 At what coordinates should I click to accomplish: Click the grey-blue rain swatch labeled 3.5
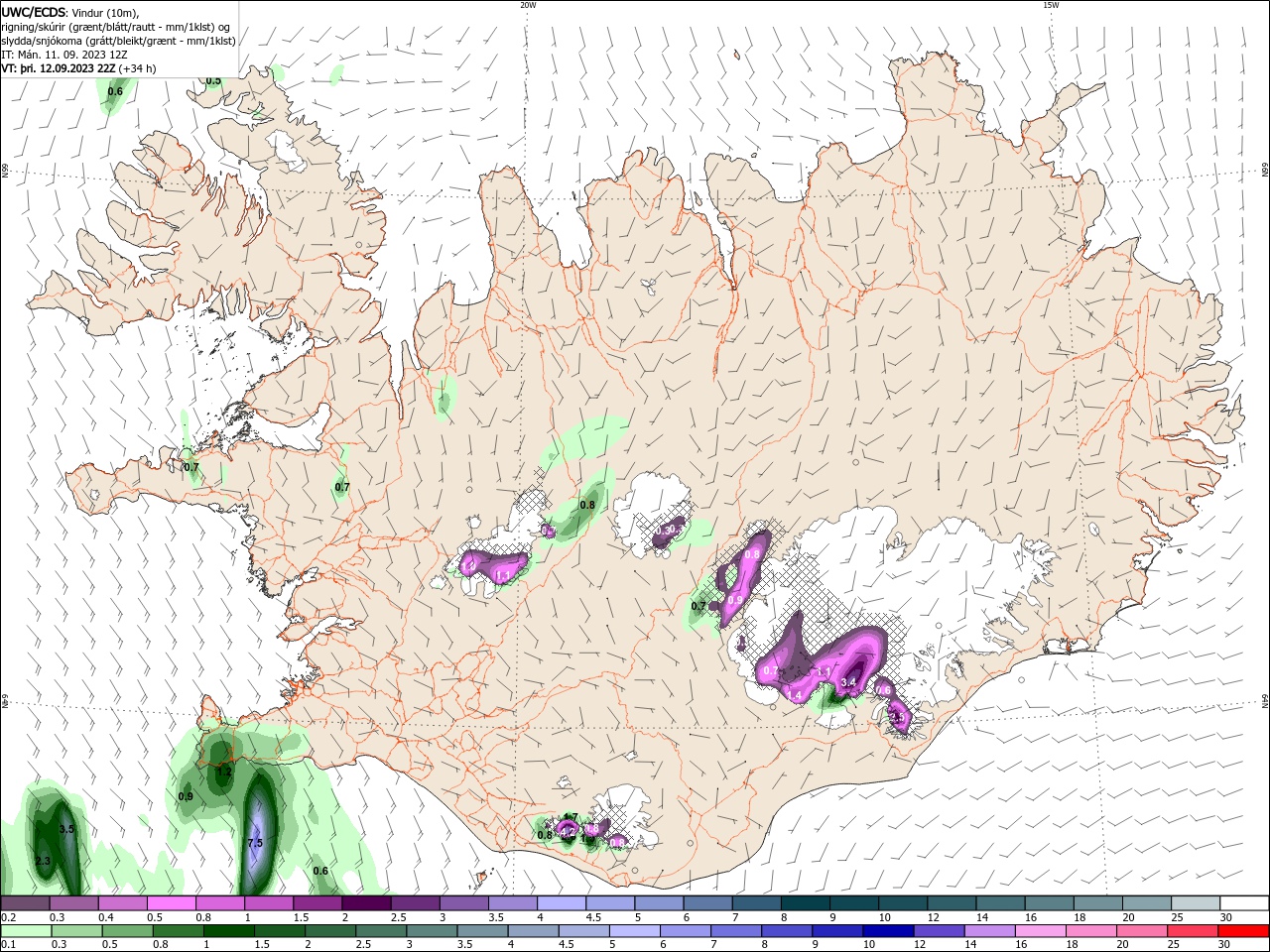pyautogui.click(x=482, y=931)
